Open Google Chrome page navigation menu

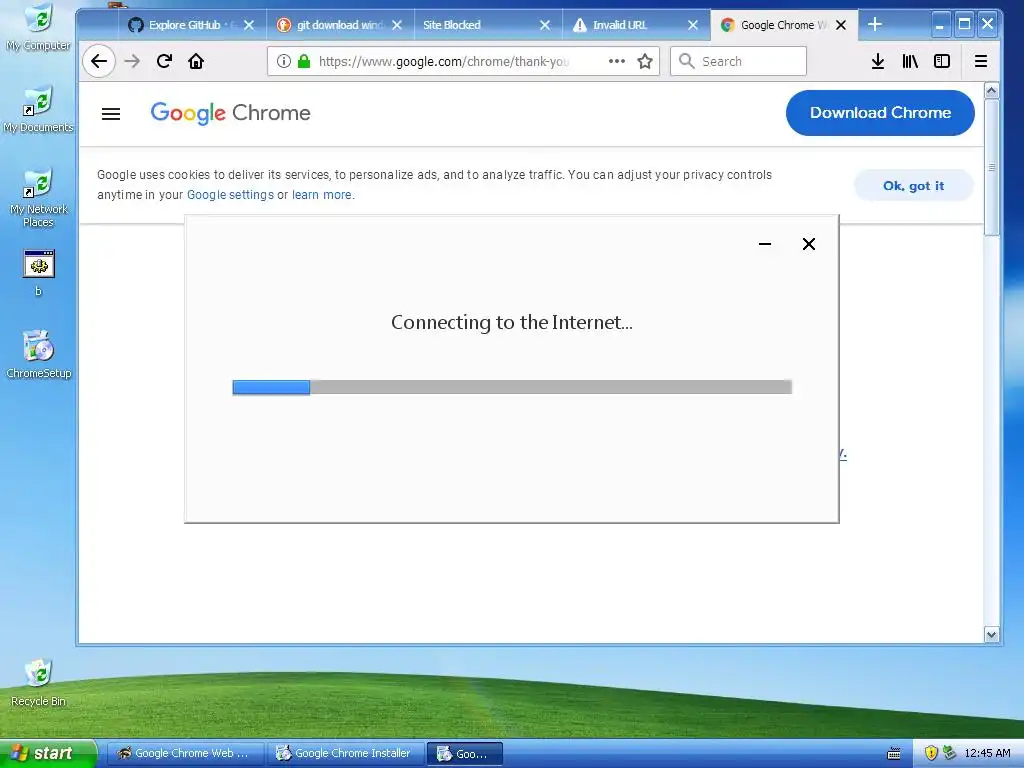coord(111,114)
